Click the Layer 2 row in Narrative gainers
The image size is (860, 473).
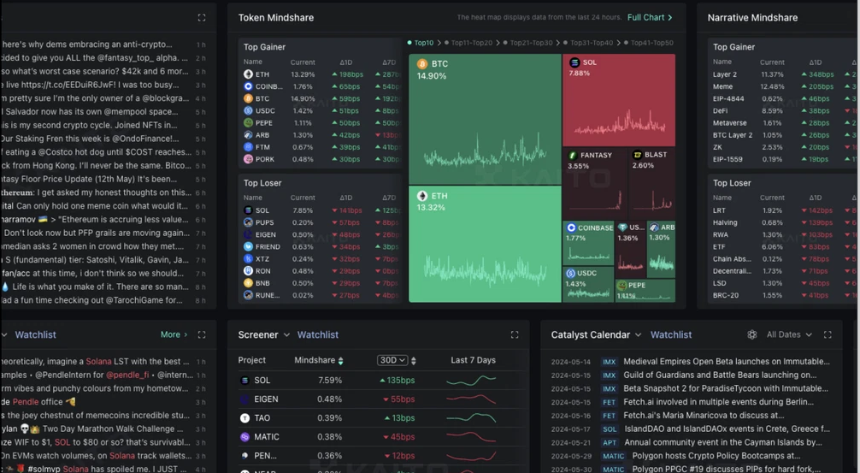[x=782, y=74]
